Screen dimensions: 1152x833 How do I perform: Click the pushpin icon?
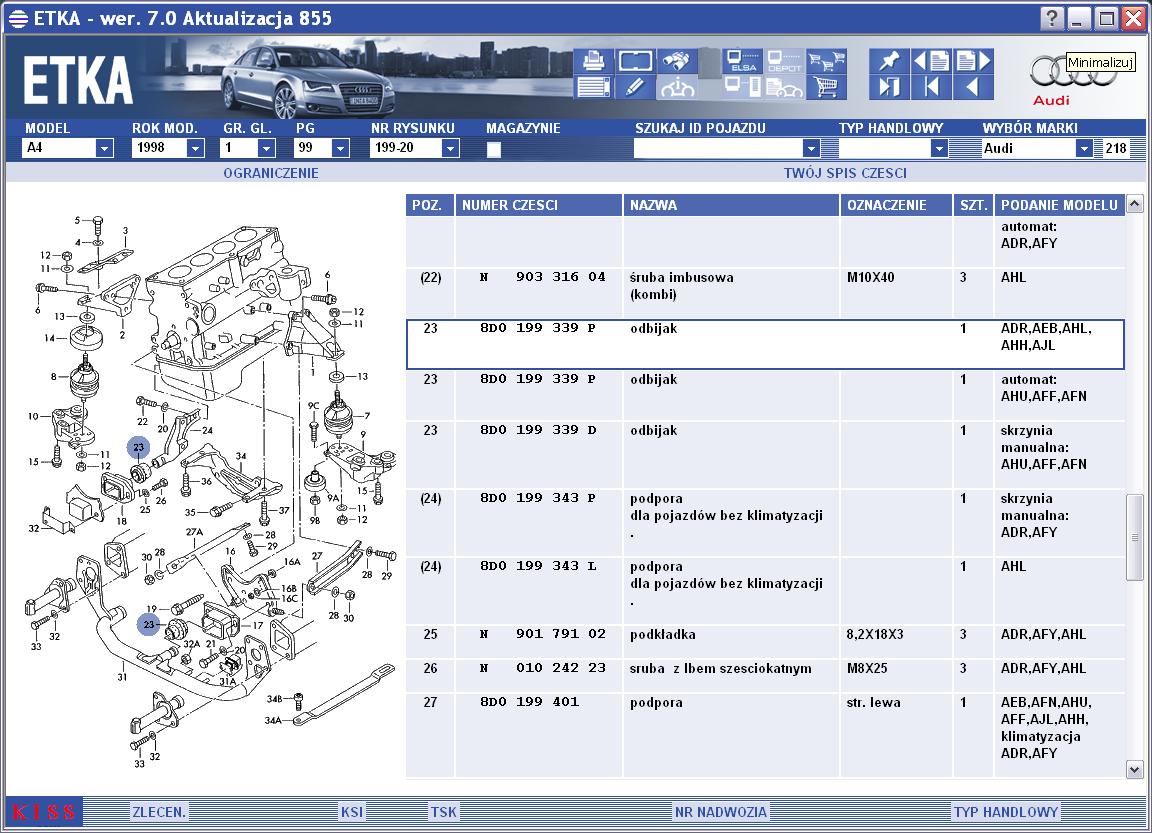(889, 61)
